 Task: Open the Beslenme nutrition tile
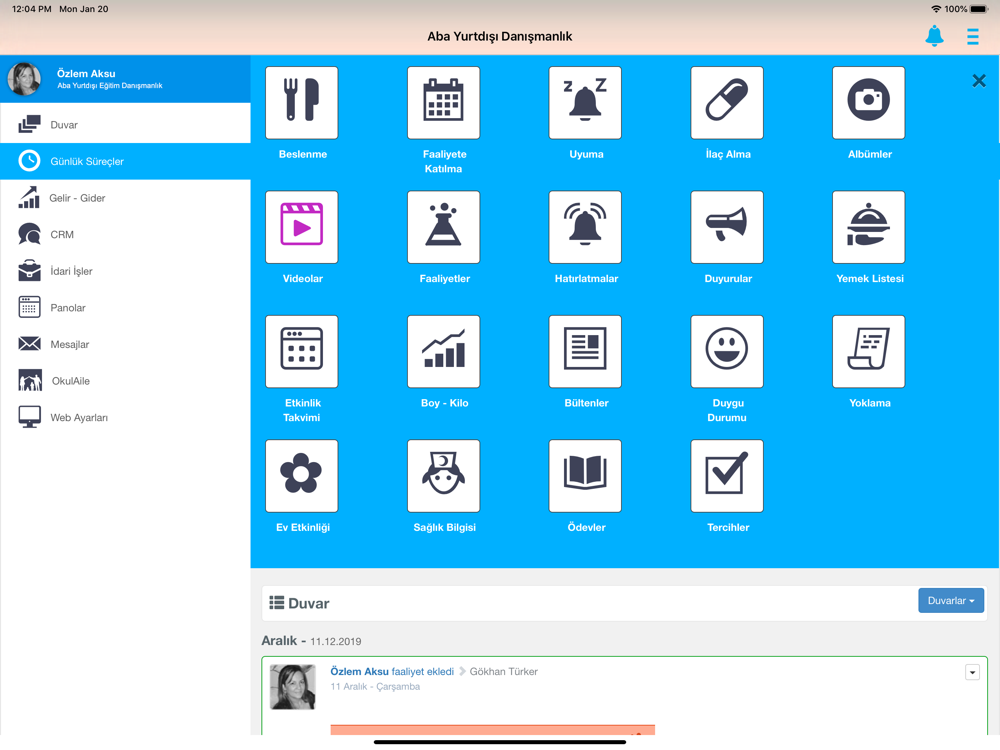pyautogui.click(x=302, y=103)
